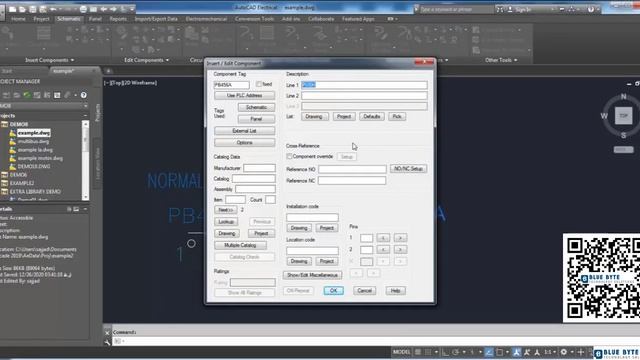
Task: Click the NO/NC Setup button
Action: [409, 169]
